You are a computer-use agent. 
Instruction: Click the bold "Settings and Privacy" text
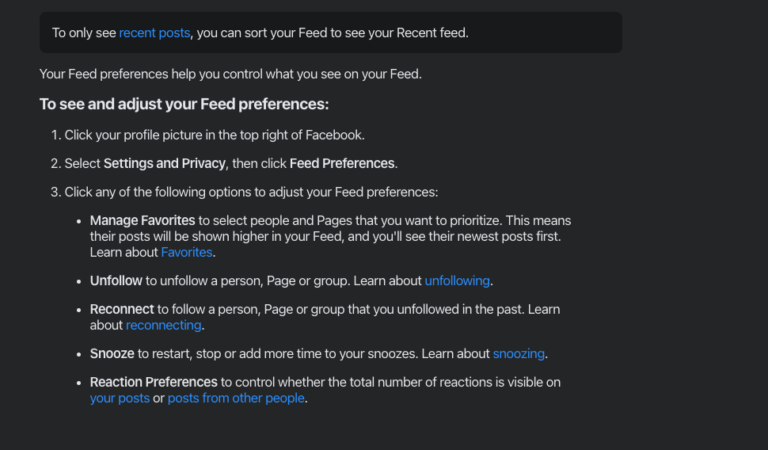[x=165, y=164]
